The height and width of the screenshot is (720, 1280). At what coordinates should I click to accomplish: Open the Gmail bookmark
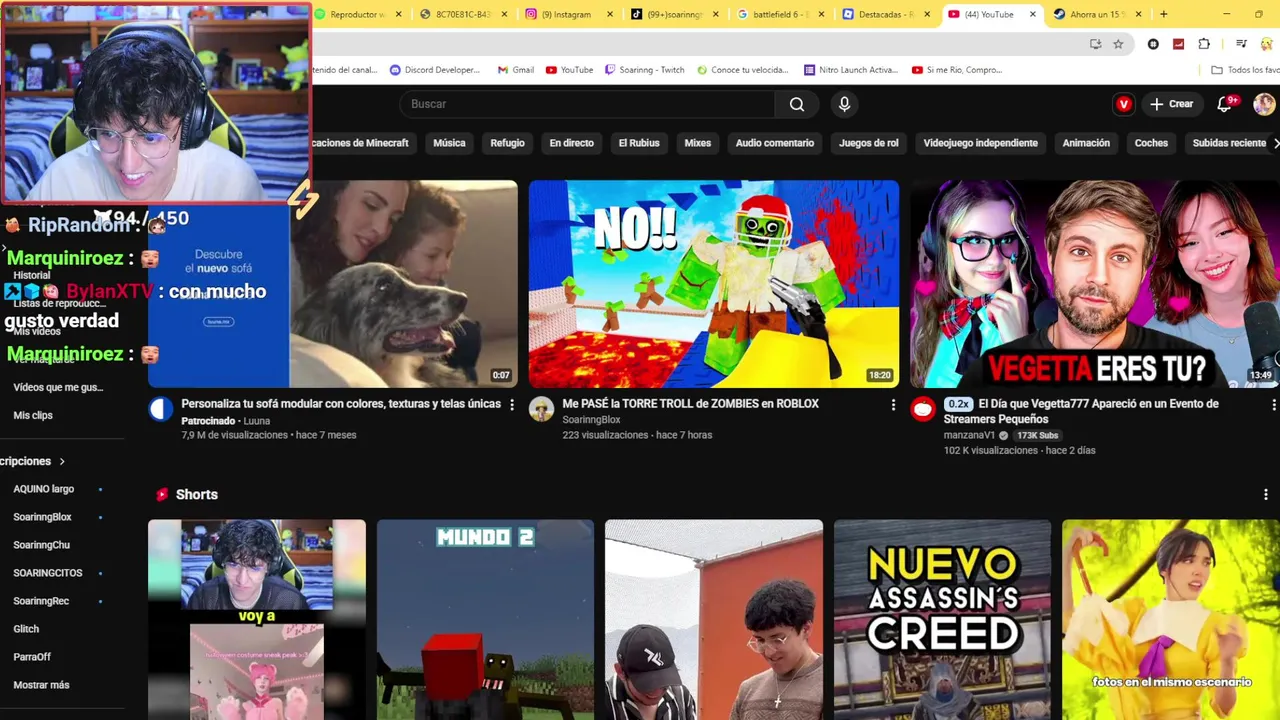[515, 70]
